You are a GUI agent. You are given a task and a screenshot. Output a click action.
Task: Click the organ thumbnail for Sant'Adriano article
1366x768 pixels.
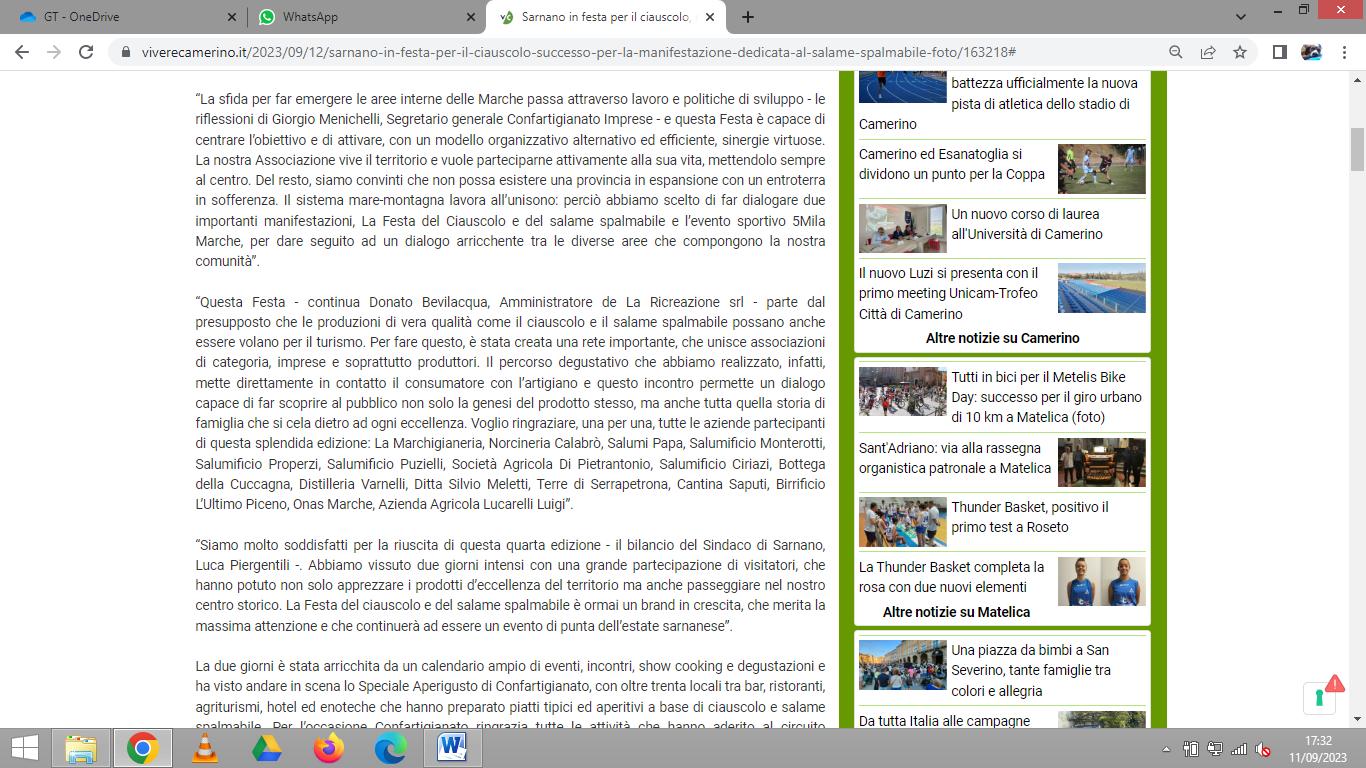pyautogui.click(x=1102, y=462)
